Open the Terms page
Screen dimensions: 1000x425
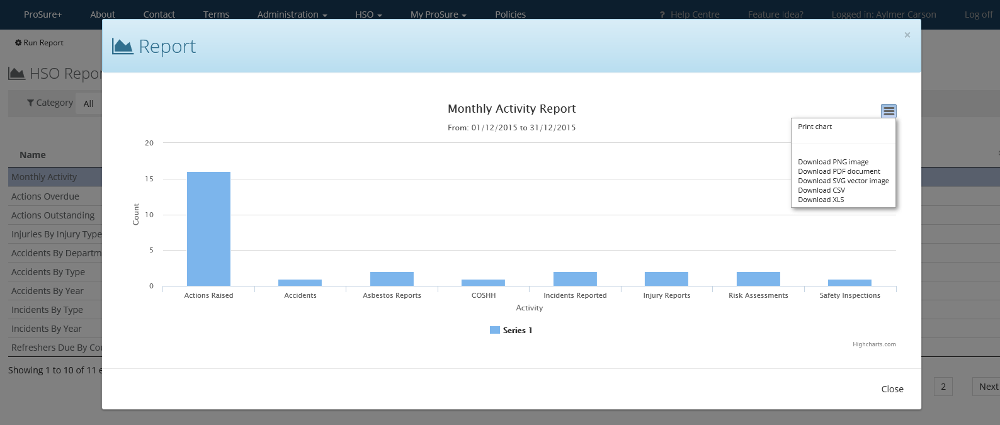point(216,15)
